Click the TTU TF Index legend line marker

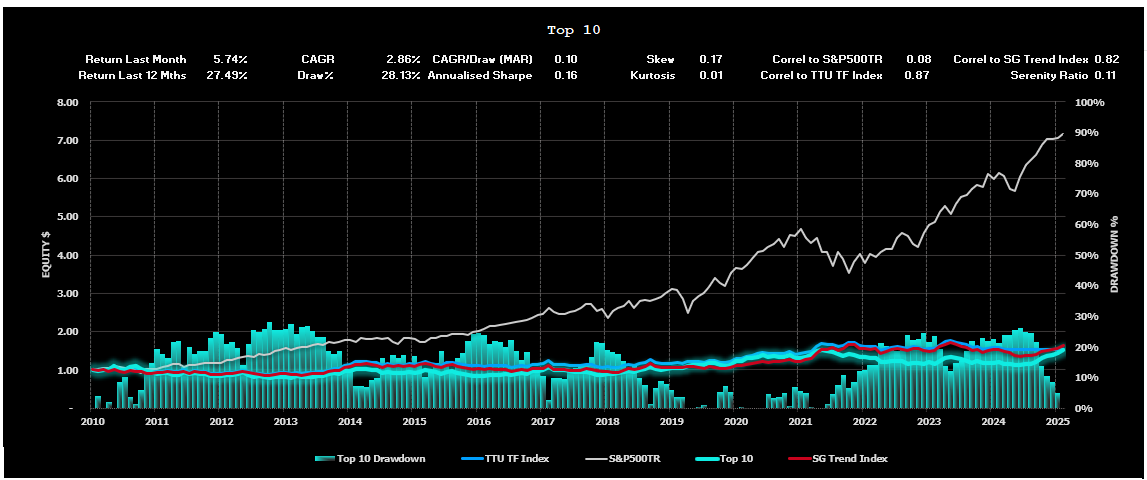[x=471, y=459]
